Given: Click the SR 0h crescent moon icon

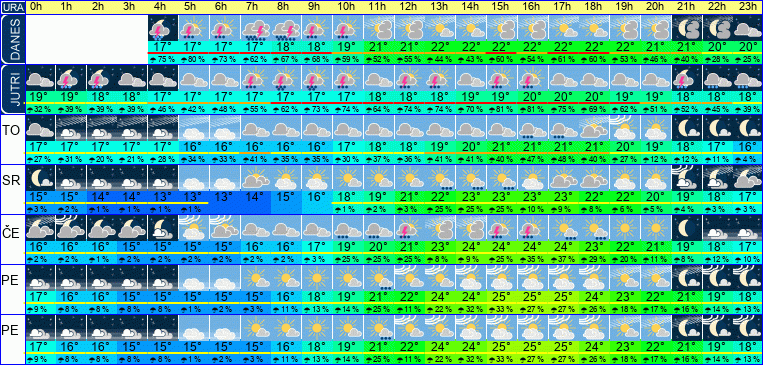Looking at the screenshot, I should [40, 178].
